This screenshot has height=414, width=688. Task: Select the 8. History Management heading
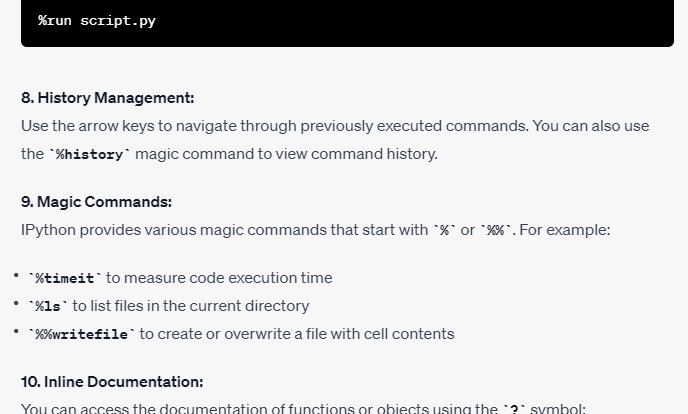(108, 97)
